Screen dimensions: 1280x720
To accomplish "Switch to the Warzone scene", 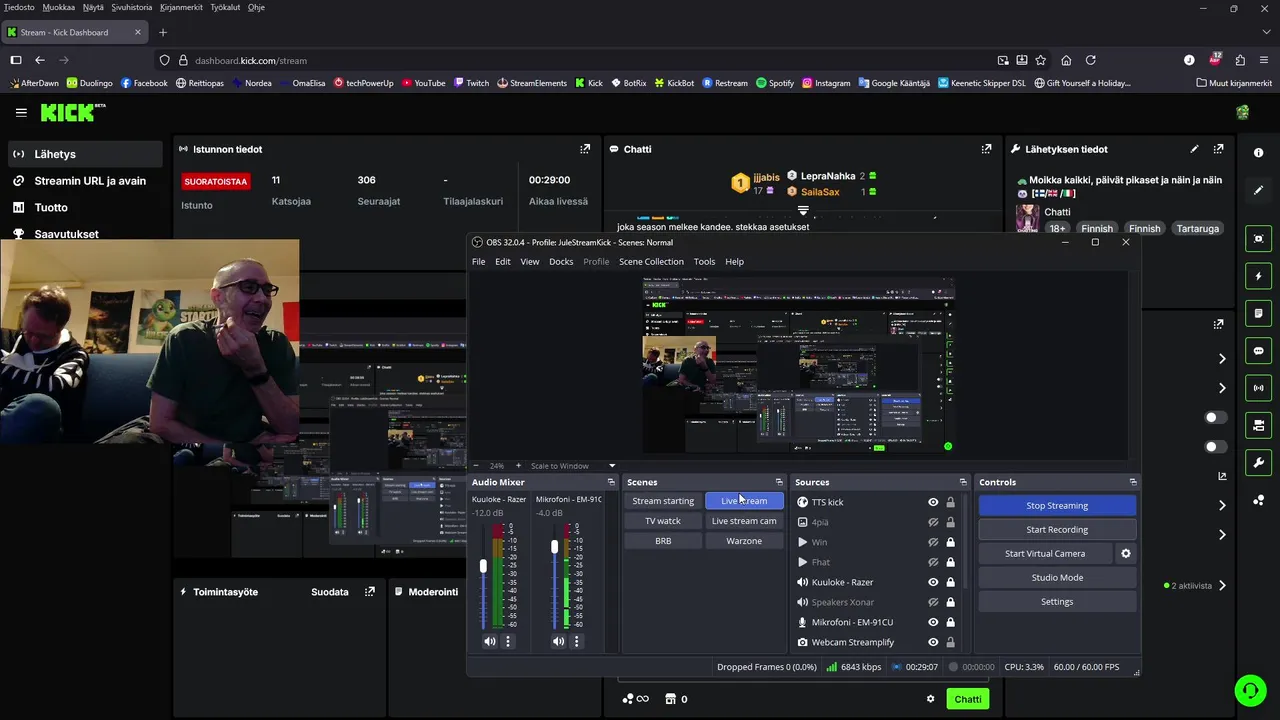I will click(744, 541).
